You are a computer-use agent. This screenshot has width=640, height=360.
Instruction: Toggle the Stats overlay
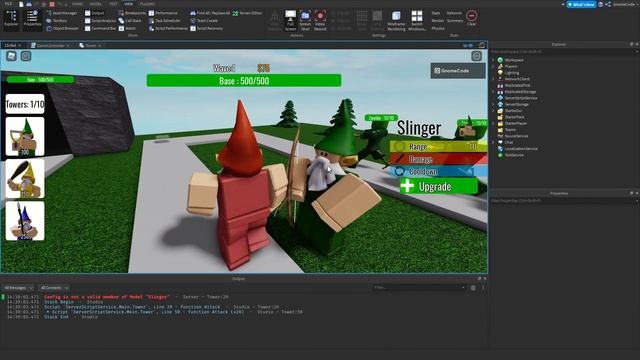[436, 13]
